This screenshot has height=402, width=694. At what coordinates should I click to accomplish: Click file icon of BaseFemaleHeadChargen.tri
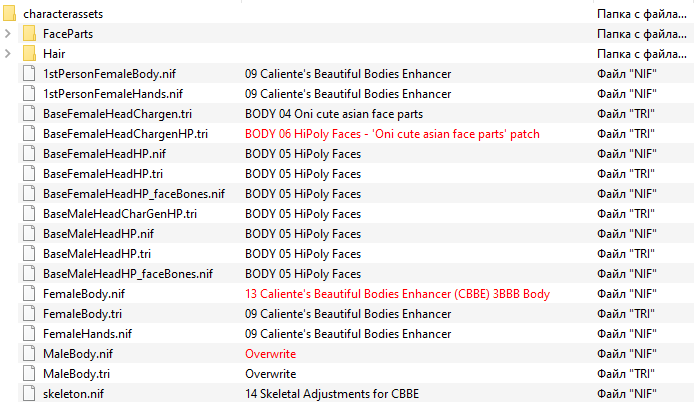point(29,113)
